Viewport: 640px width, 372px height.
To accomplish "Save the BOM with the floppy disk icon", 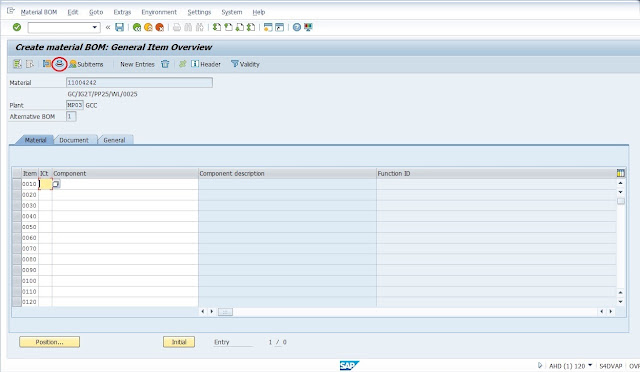I will tap(119, 27).
